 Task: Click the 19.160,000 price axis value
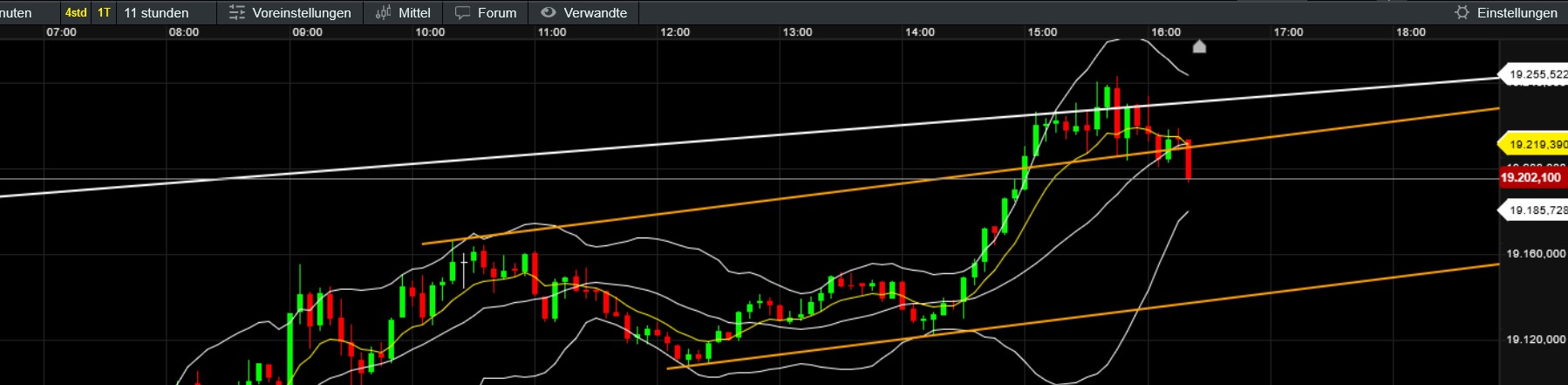click(x=1536, y=253)
